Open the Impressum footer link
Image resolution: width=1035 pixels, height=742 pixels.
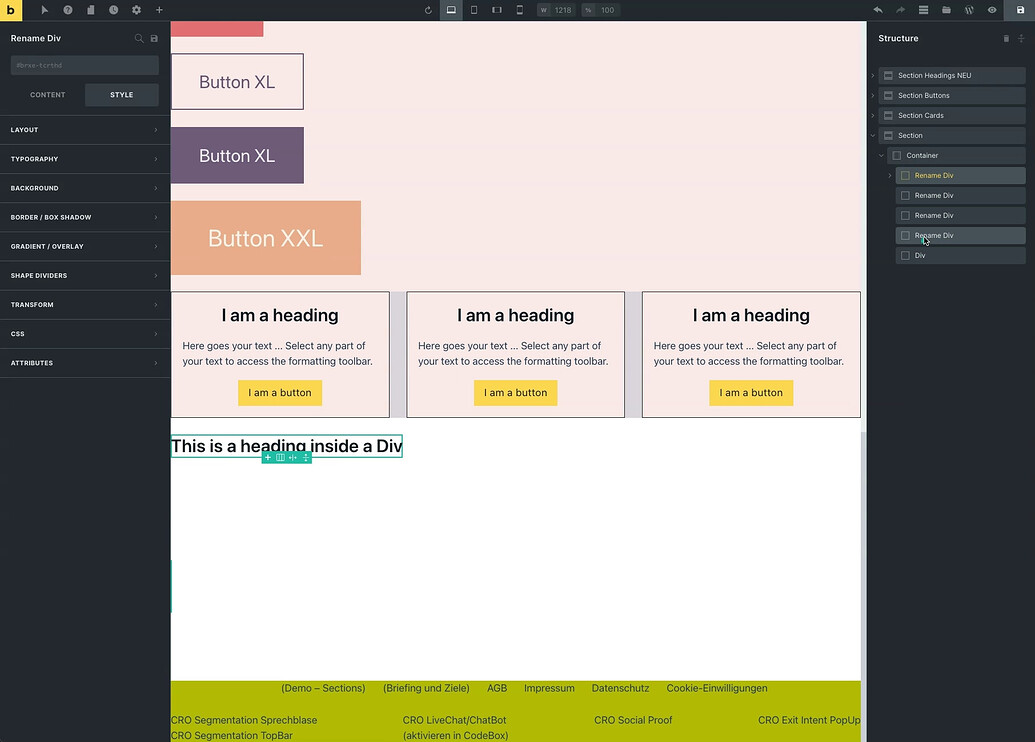click(x=549, y=688)
